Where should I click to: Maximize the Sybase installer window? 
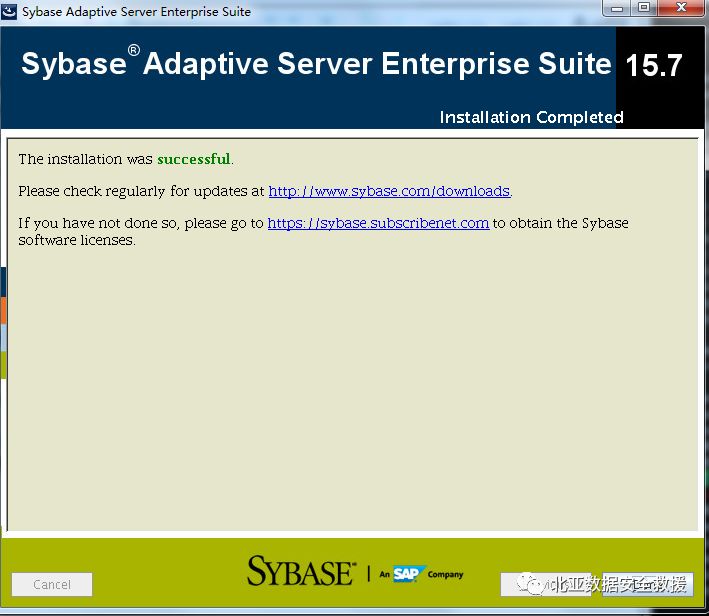pos(644,8)
